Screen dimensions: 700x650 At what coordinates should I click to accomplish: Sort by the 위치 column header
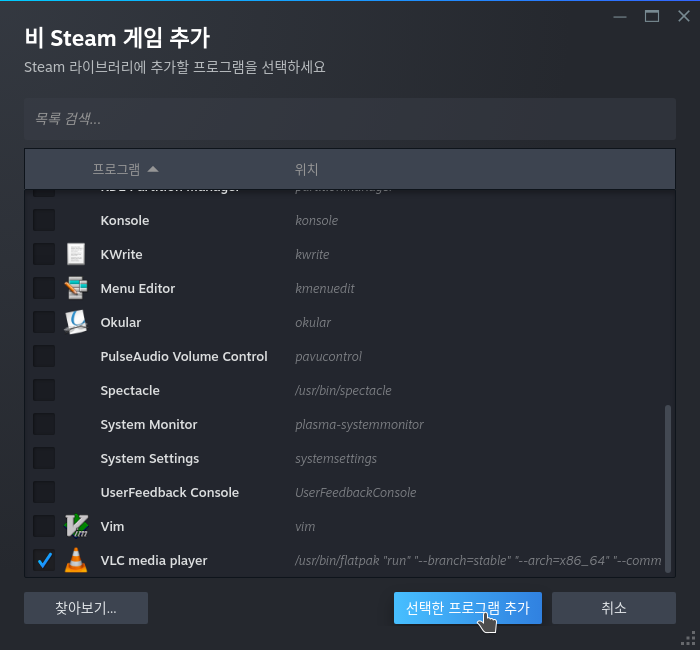(x=306, y=169)
